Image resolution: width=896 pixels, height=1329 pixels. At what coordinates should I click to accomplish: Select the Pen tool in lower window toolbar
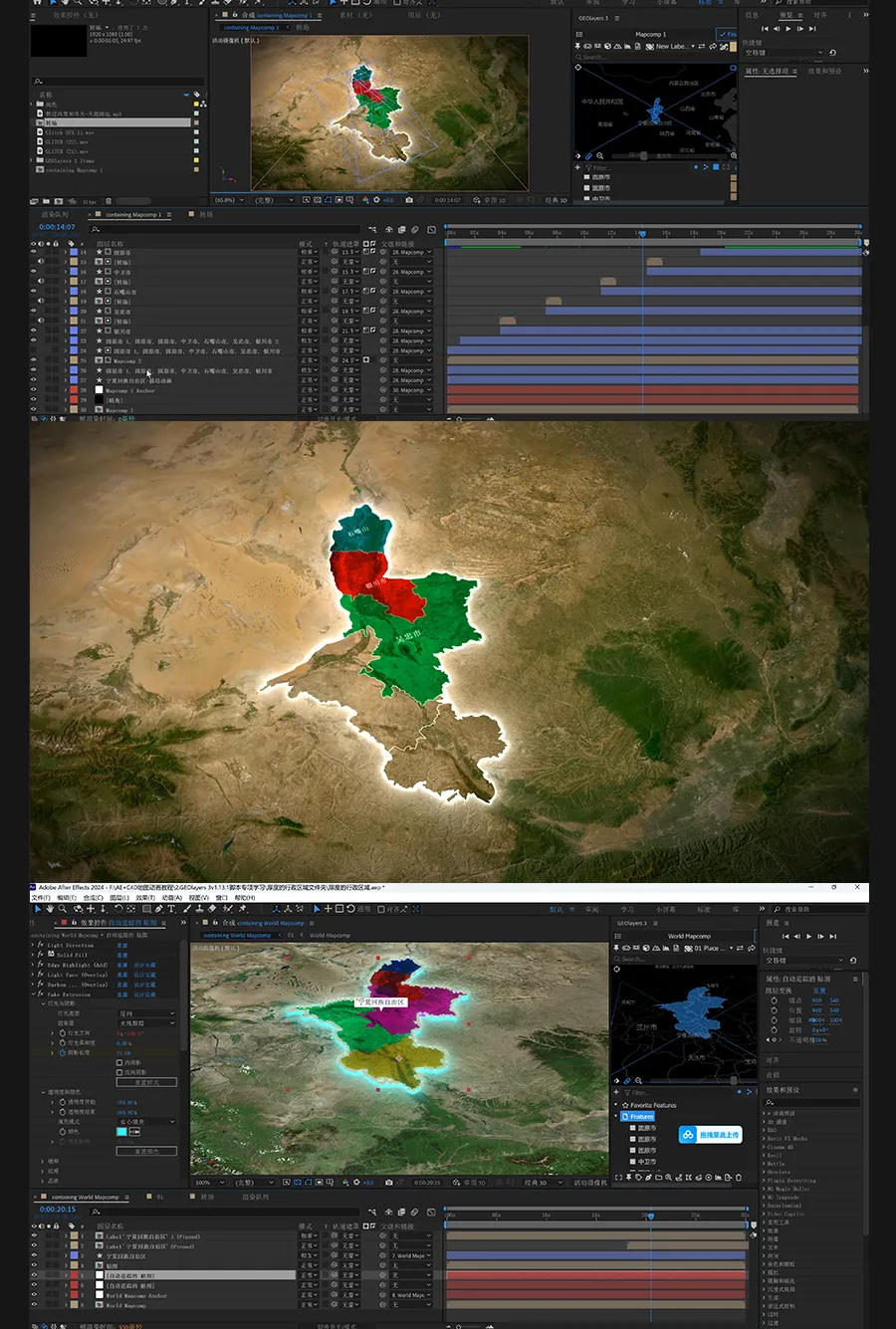tap(158, 908)
